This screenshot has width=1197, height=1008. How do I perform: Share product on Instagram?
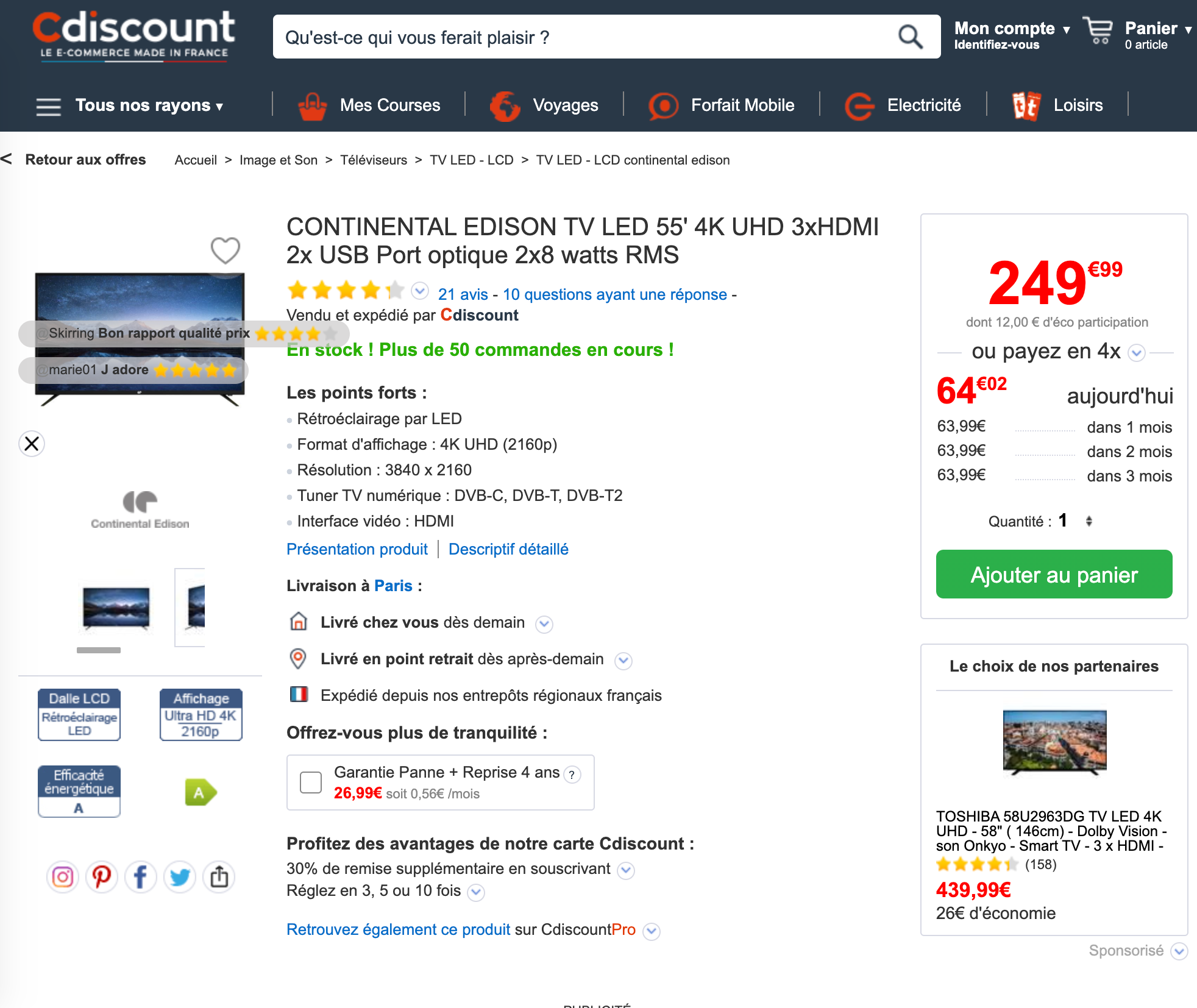pyautogui.click(x=63, y=877)
